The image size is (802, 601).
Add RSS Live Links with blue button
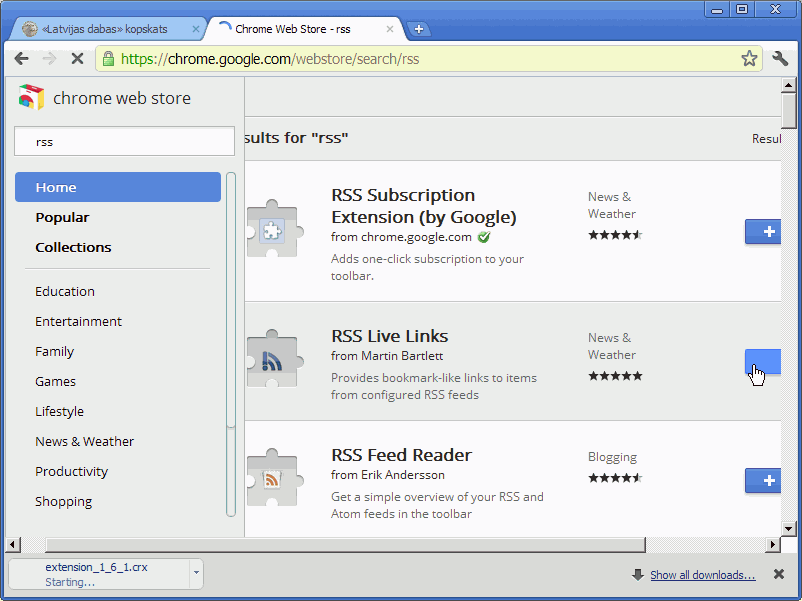(763, 362)
